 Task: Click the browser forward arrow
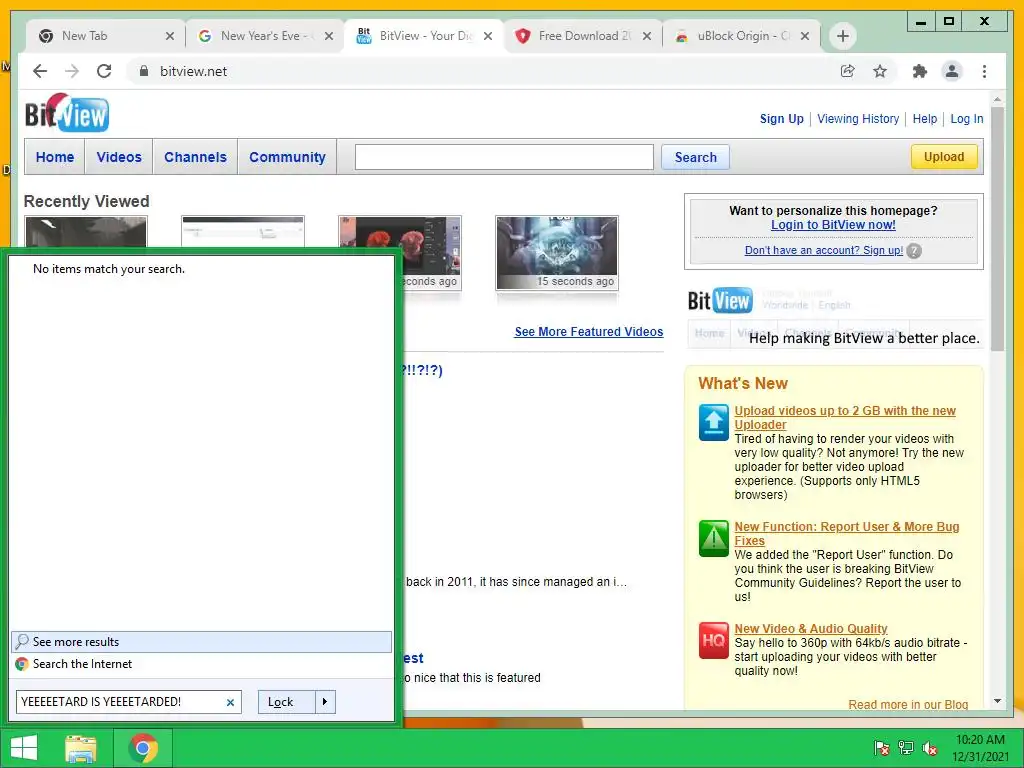click(72, 71)
